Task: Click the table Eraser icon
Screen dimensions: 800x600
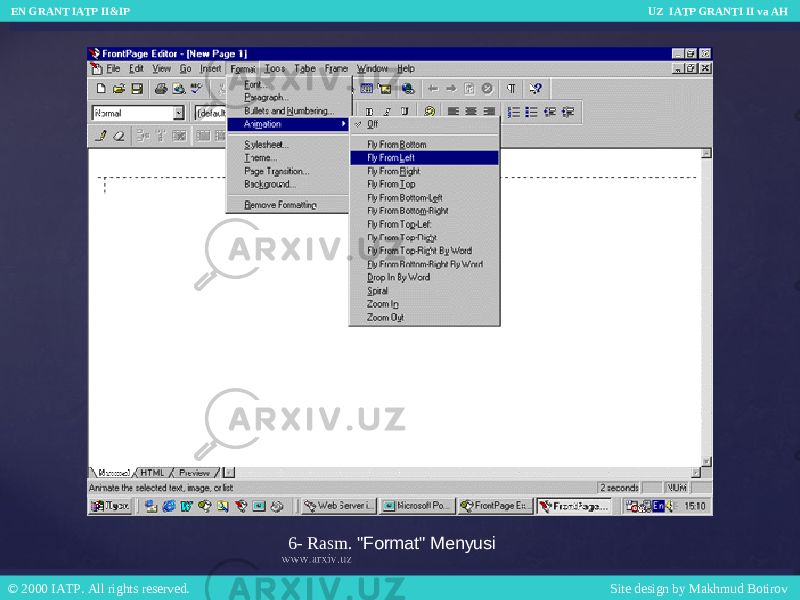Action: click(x=119, y=136)
